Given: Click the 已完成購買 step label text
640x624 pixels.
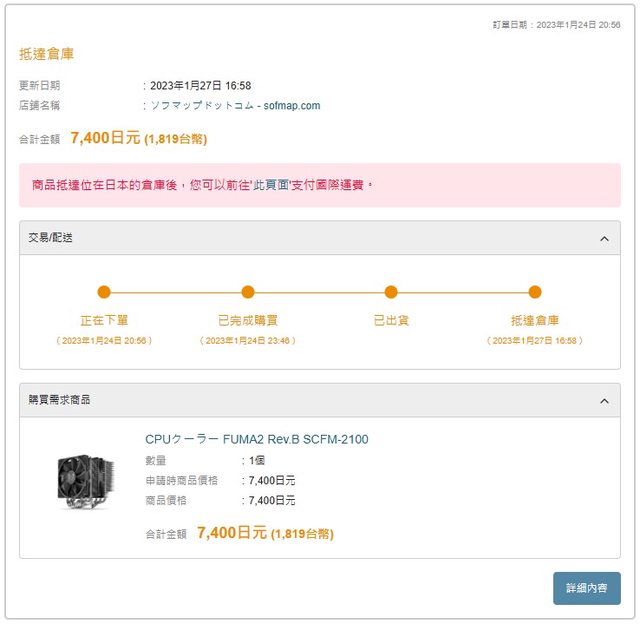Looking at the screenshot, I should pos(248,321).
